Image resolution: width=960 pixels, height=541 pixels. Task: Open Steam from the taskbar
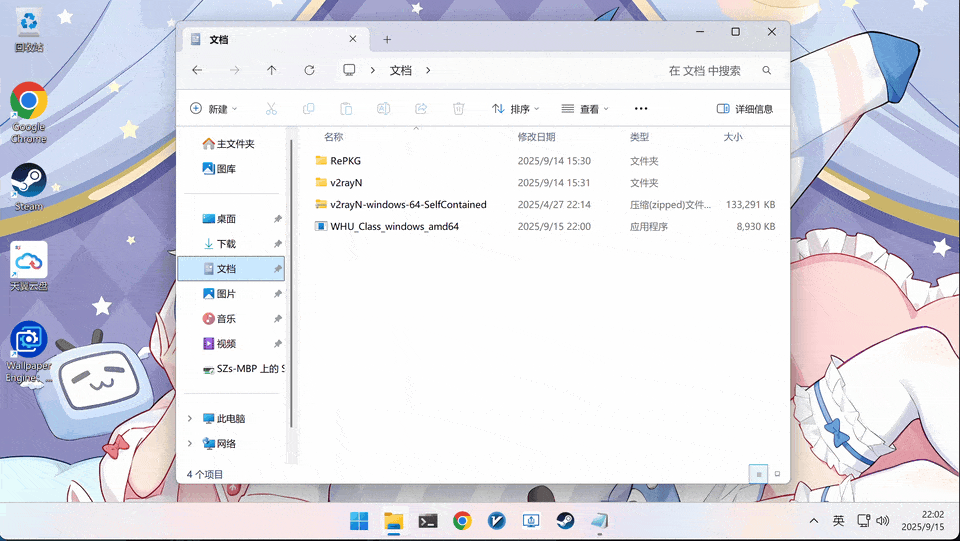[565, 521]
